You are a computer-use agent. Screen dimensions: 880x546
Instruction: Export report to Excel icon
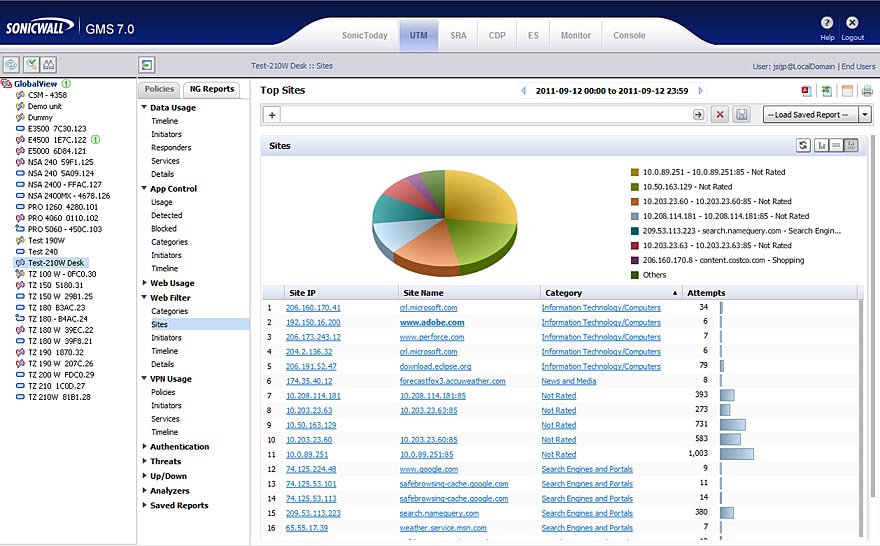pyautogui.click(x=827, y=91)
